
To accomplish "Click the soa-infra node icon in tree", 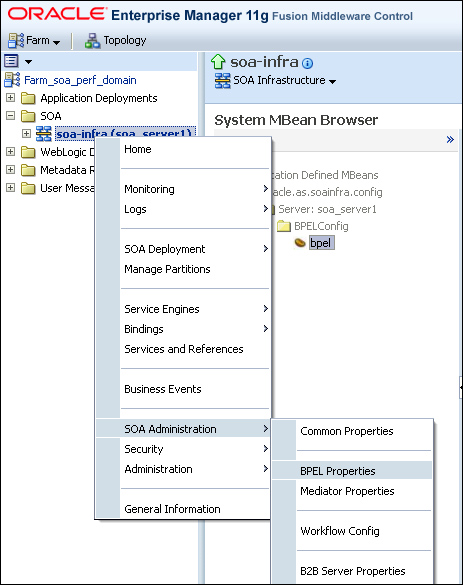I will point(44,134).
